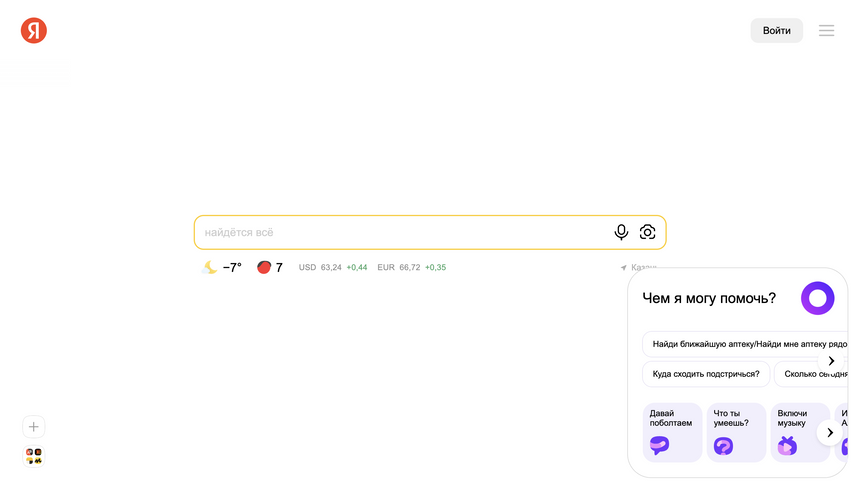The height and width of the screenshot is (490, 860).
Task: Open the red Yandex logo home link
Action: tap(33, 30)
